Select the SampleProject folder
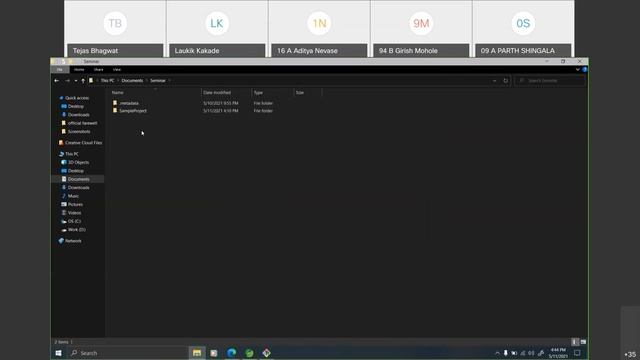Viewport: 640px width, 360px height. click(x=133, y=111)
